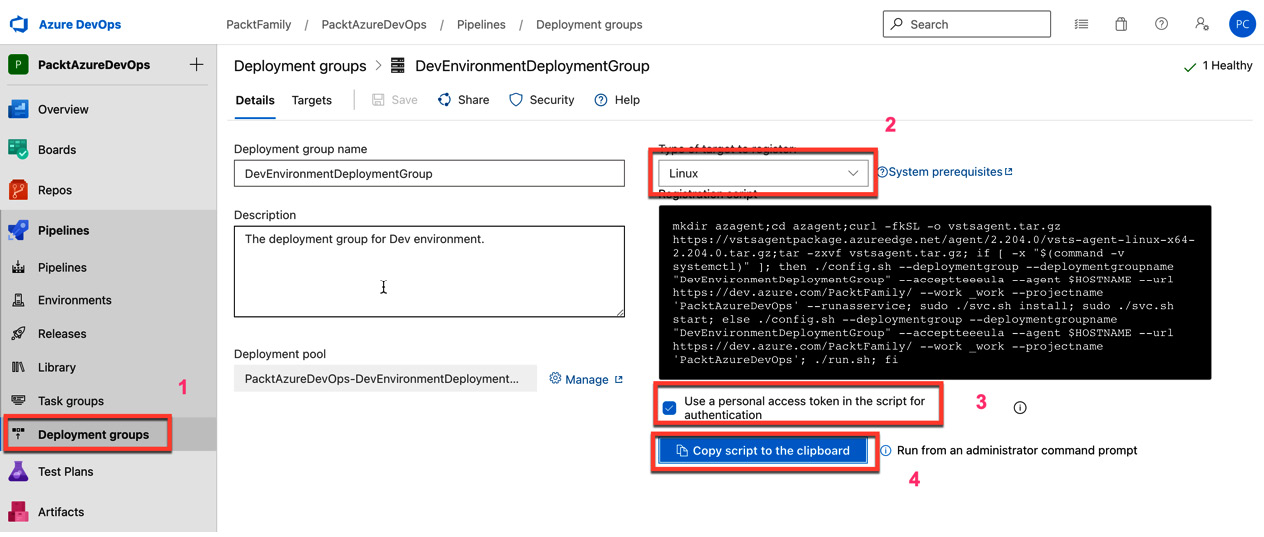Open the work items list icon in header
The height and width of the screenshot is (537, 1264).
point(1081,24)
